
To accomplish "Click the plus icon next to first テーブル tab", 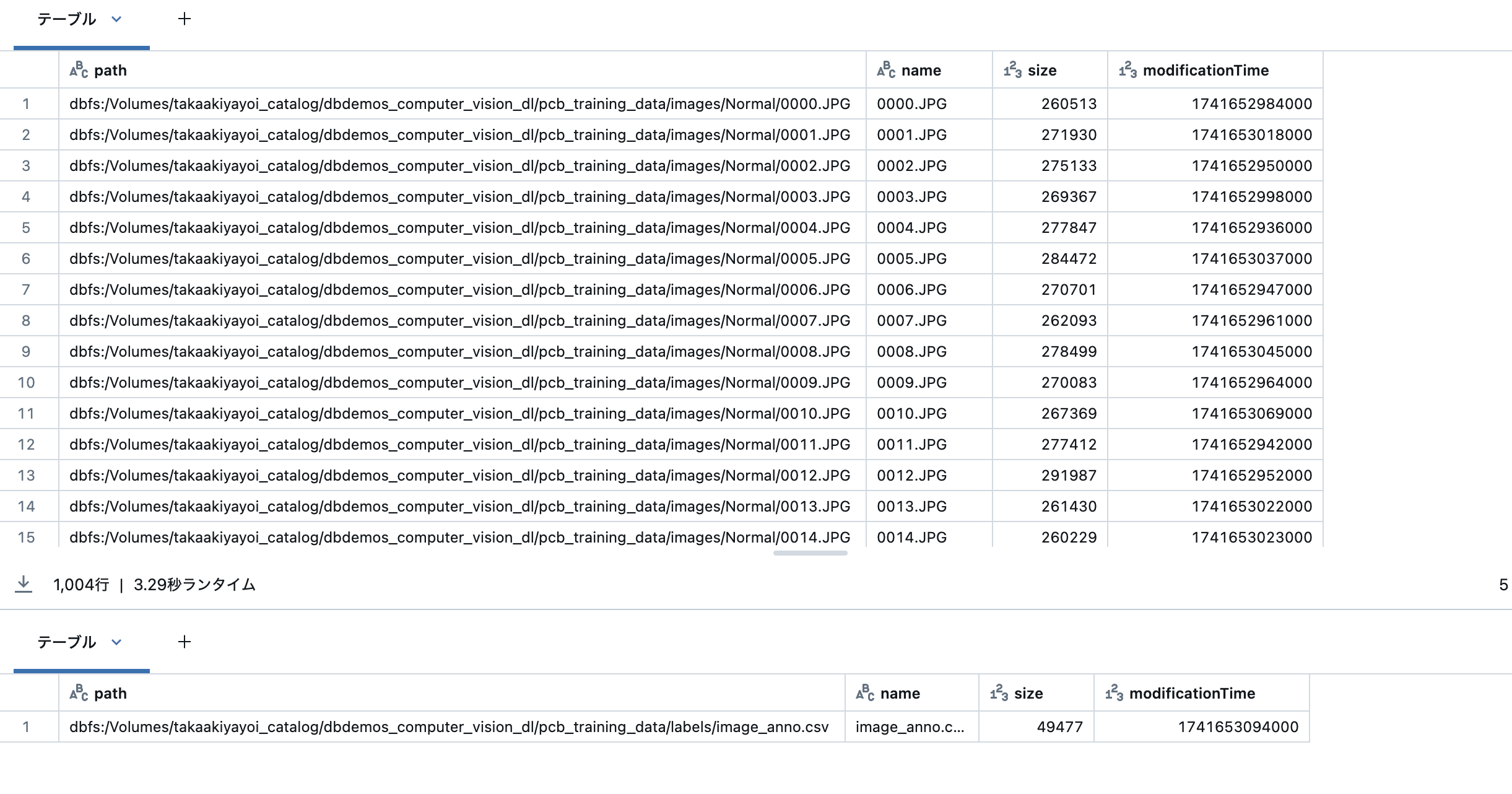I will (185, 19).
